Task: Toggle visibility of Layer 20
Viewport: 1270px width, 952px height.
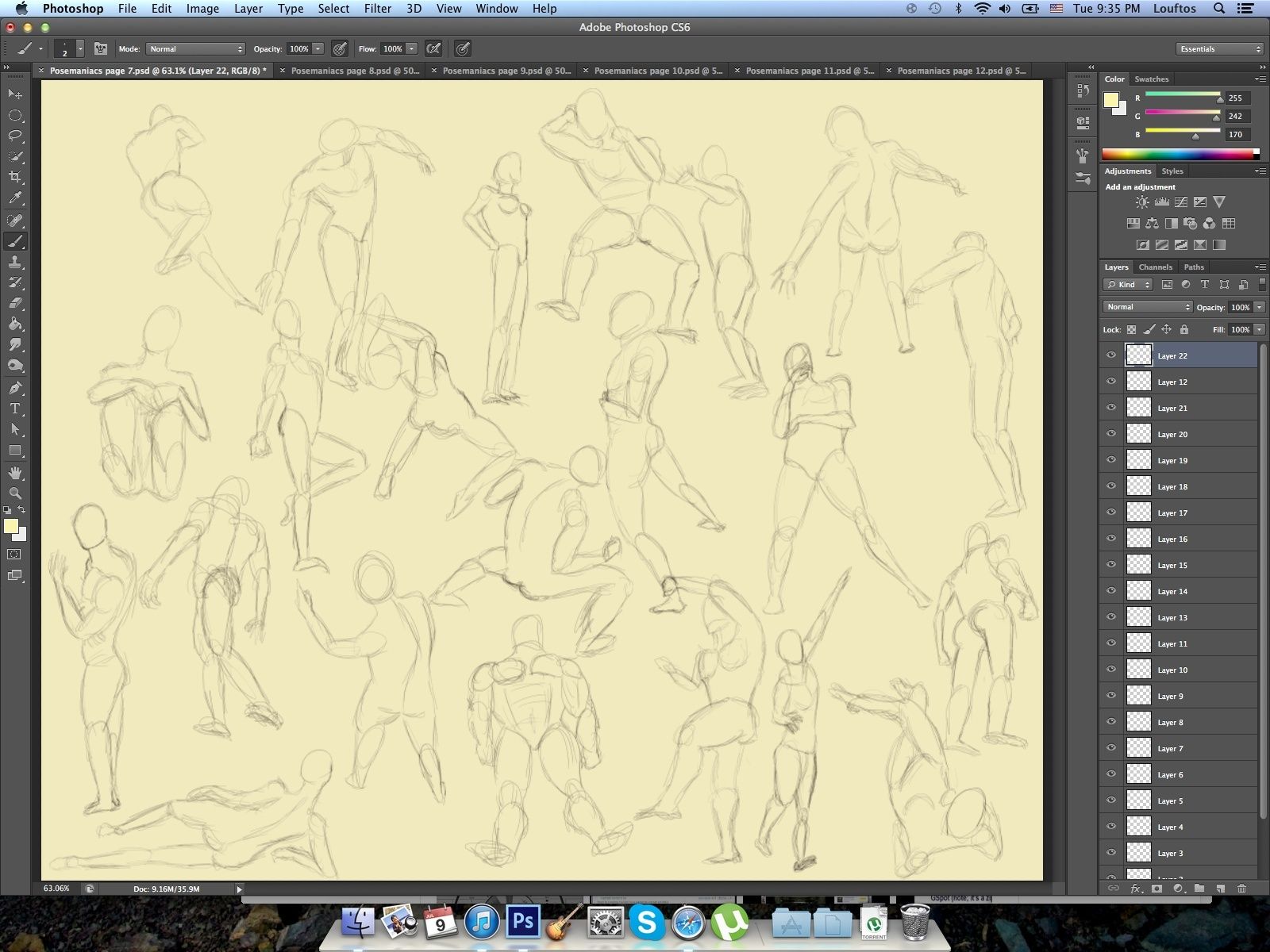Action: click(1111, 434)
